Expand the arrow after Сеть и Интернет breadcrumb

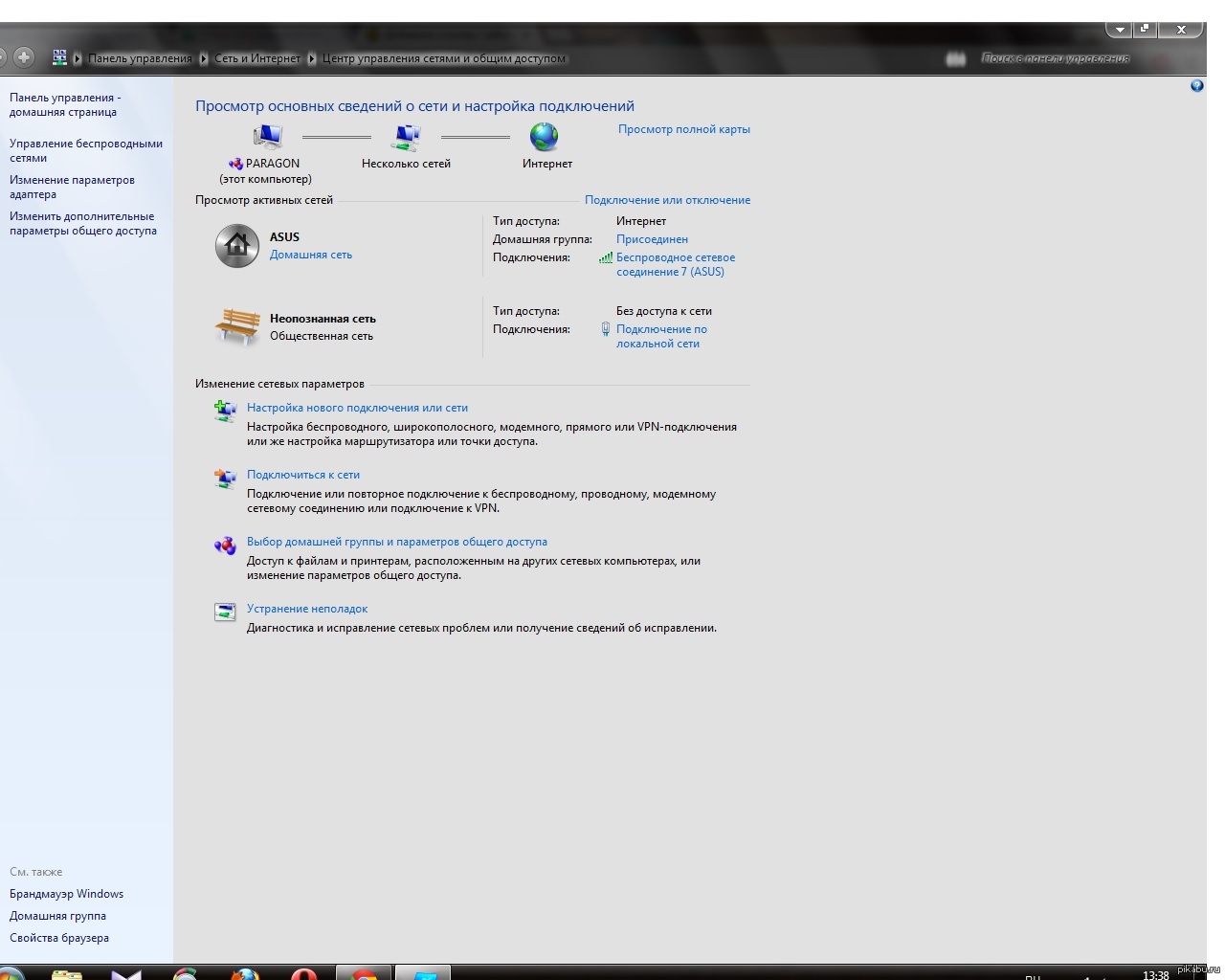click(311, 58)
